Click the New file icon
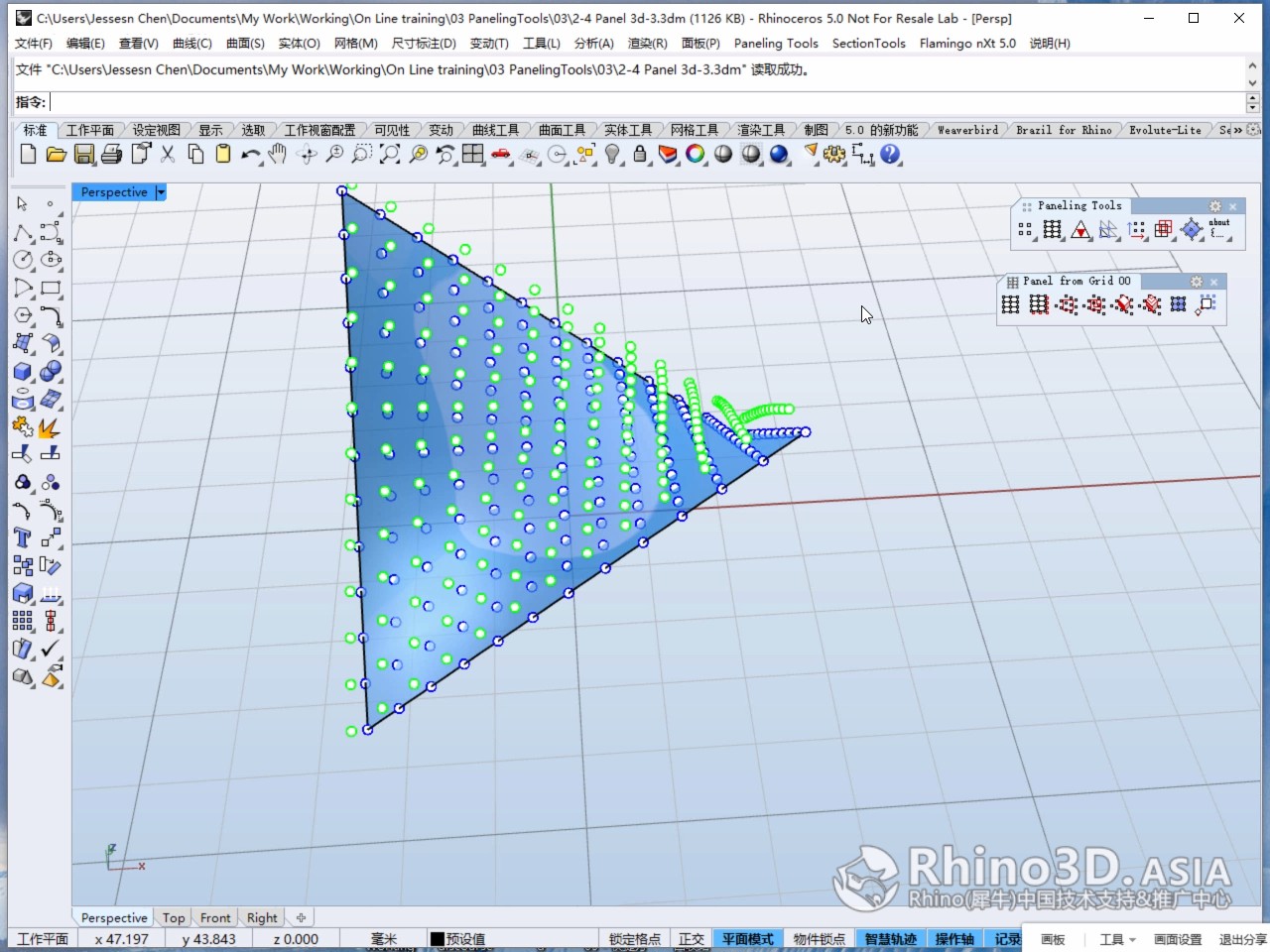This screenshot has height=952, width=1270. pyautogui.click(x=28, y=154)
